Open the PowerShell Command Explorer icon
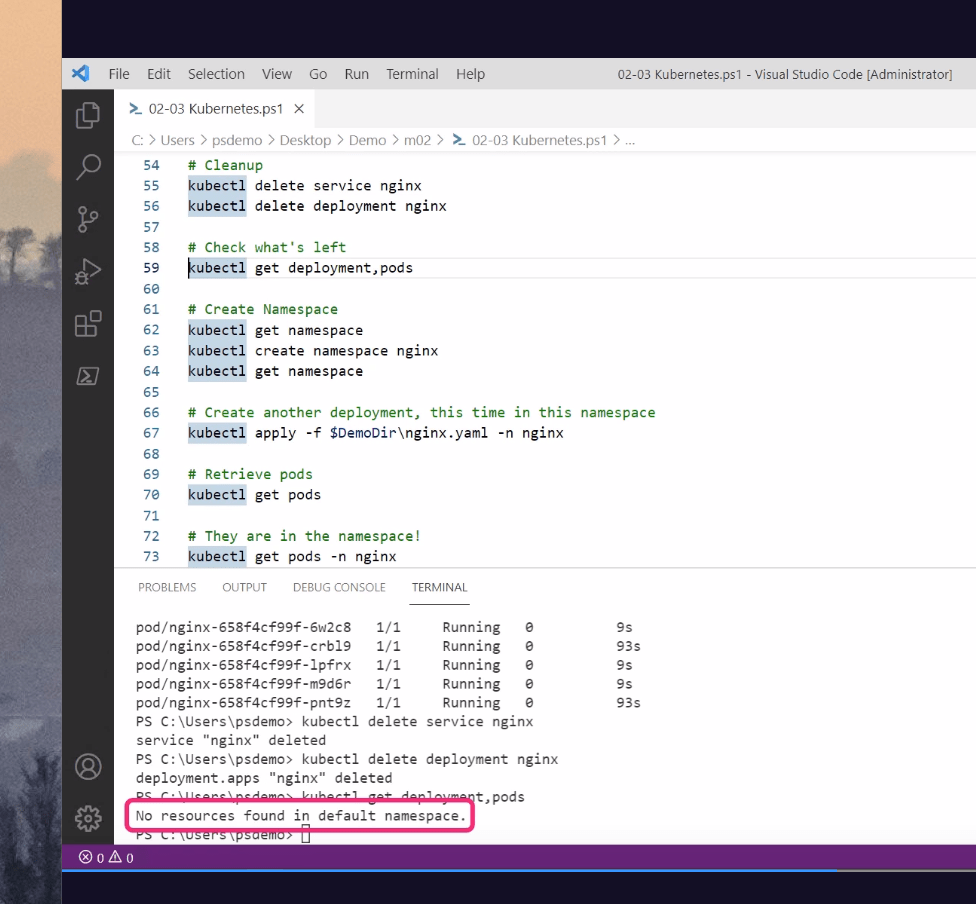Image resolution: width=976 pixels, height=904 pixels. click(x=88, y=376)
